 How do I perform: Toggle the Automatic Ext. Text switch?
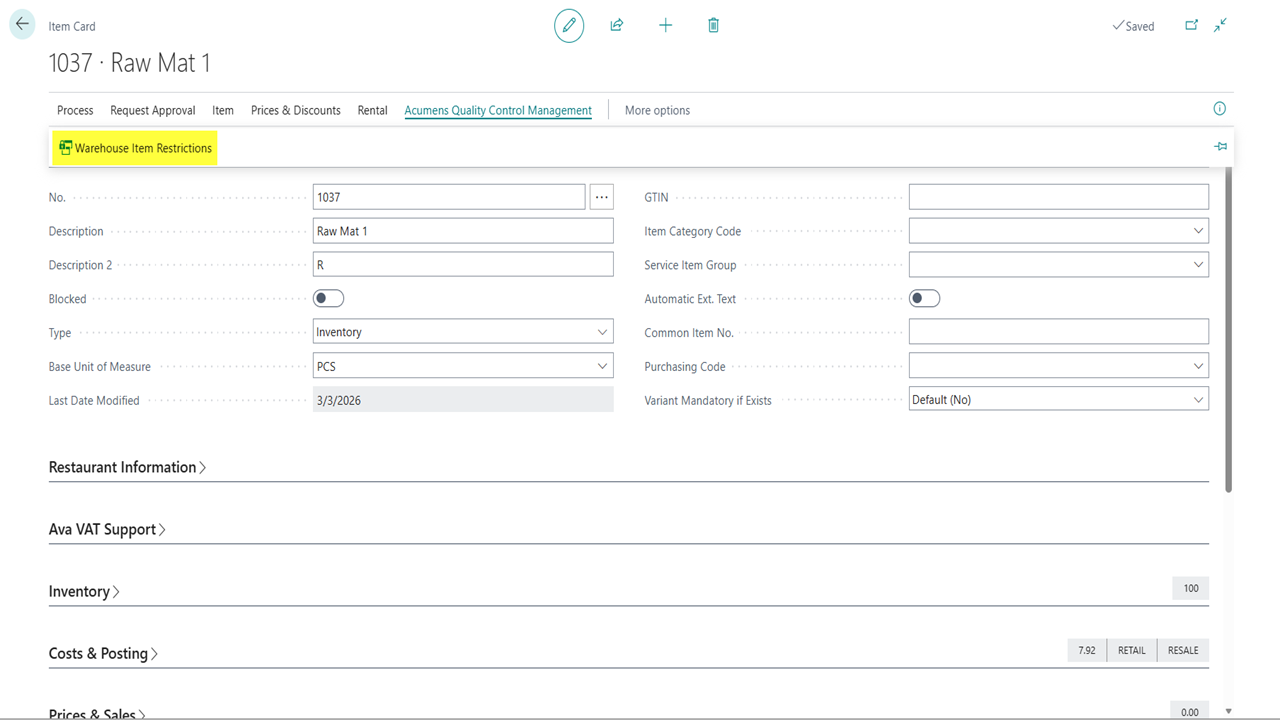click(924, 299)
